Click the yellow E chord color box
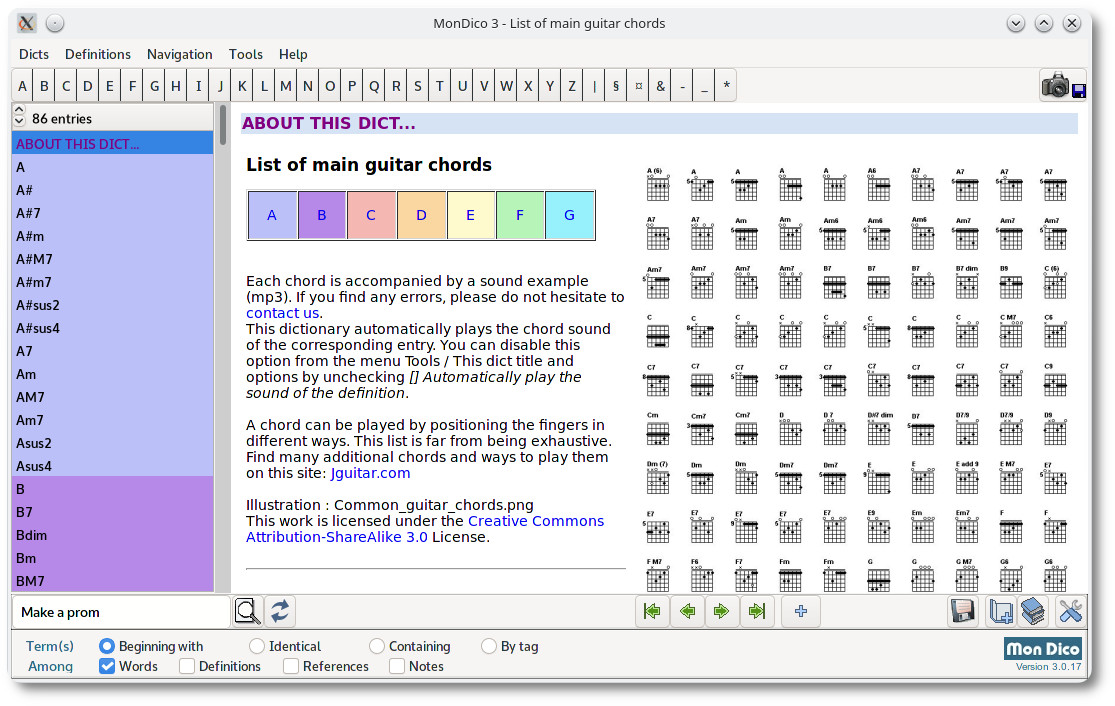1115x706 pixels. pyautogui.click(x=471, y=215)
